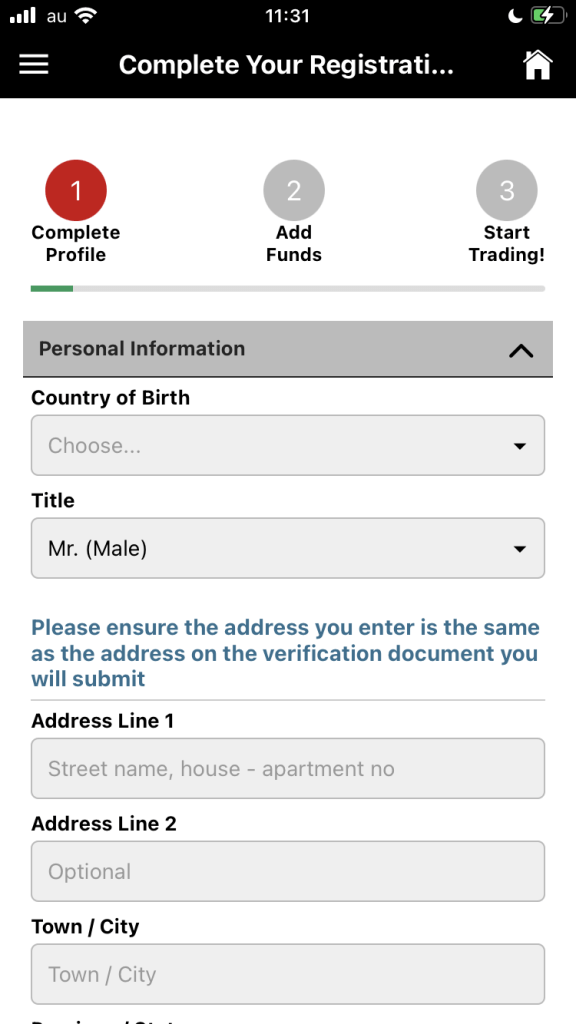Image resolution: width=576 pixels, height=1024 pixels.
Task: Tap the Add Funds step label
Action: [294, 244]
